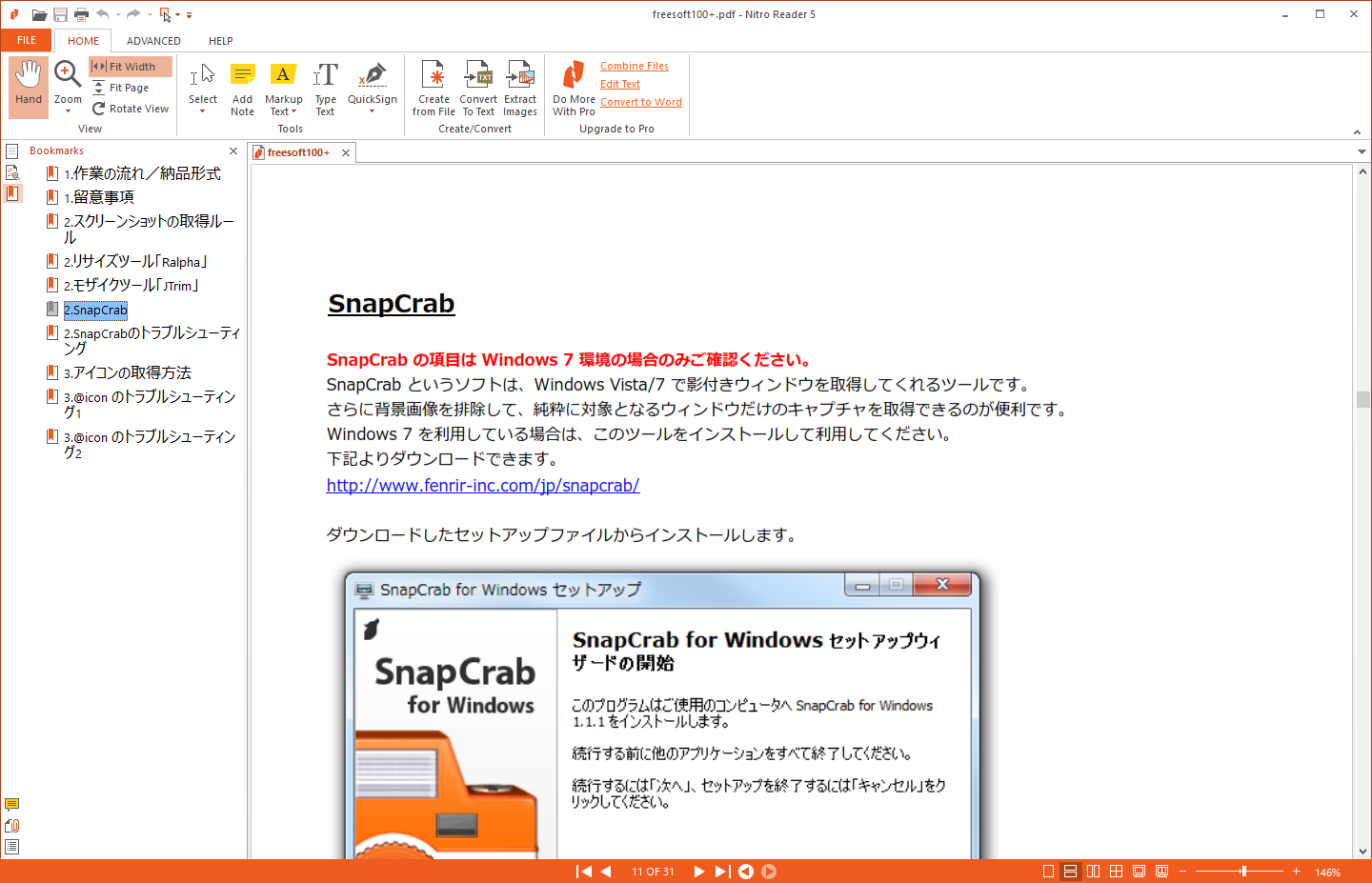1372x883 pixels.
Task: Click Create from File
Action: tap(434, 88)
